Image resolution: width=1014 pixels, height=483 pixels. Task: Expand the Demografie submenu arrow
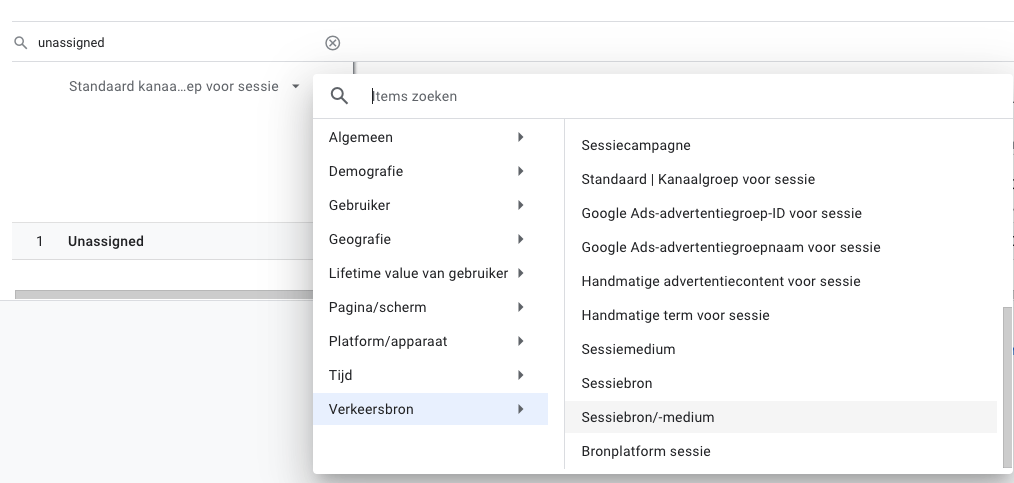pos(521,171)
